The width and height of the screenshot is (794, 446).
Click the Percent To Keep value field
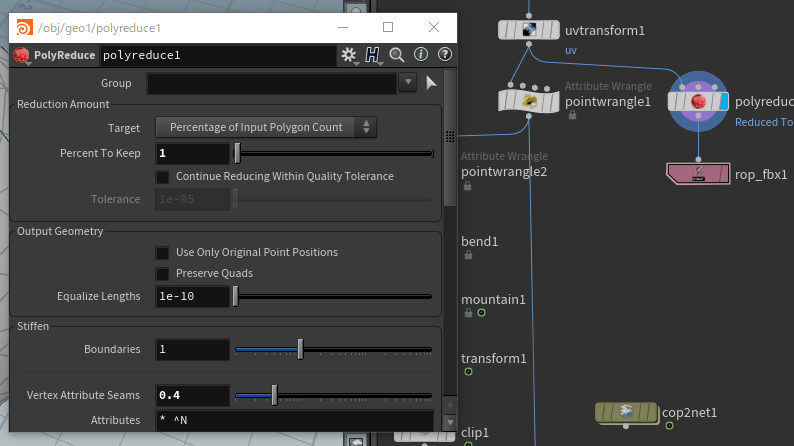(x=192, y=153)
